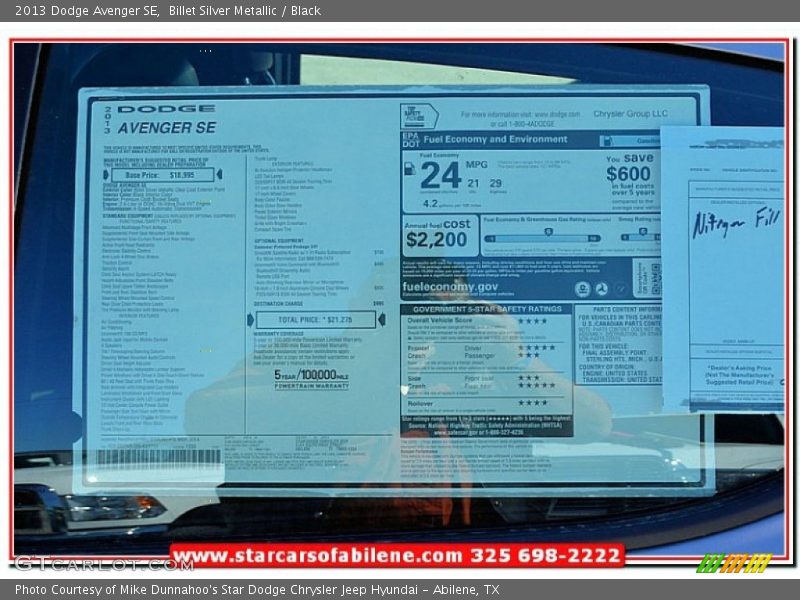Click the barcode at the sticker's bottom left

click(159, 457)
